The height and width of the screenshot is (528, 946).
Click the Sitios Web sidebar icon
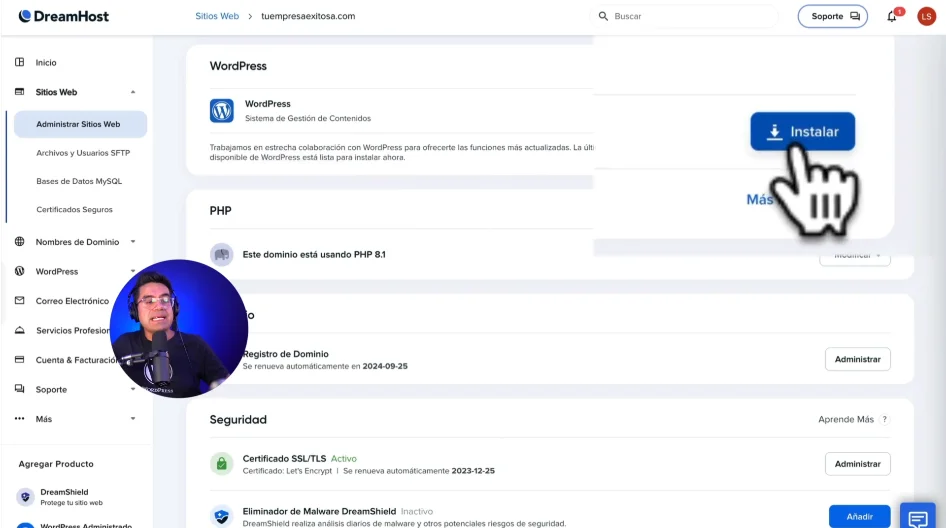click(19, 92)
